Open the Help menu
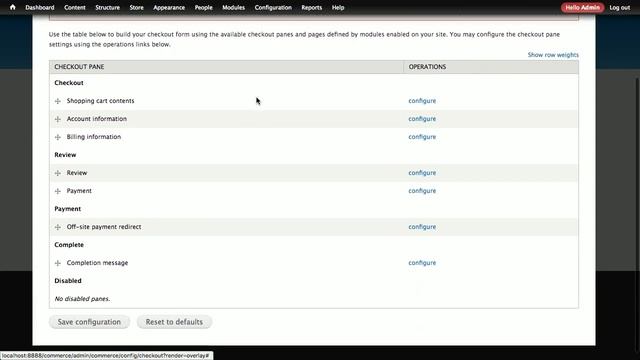 pos(338,7)
